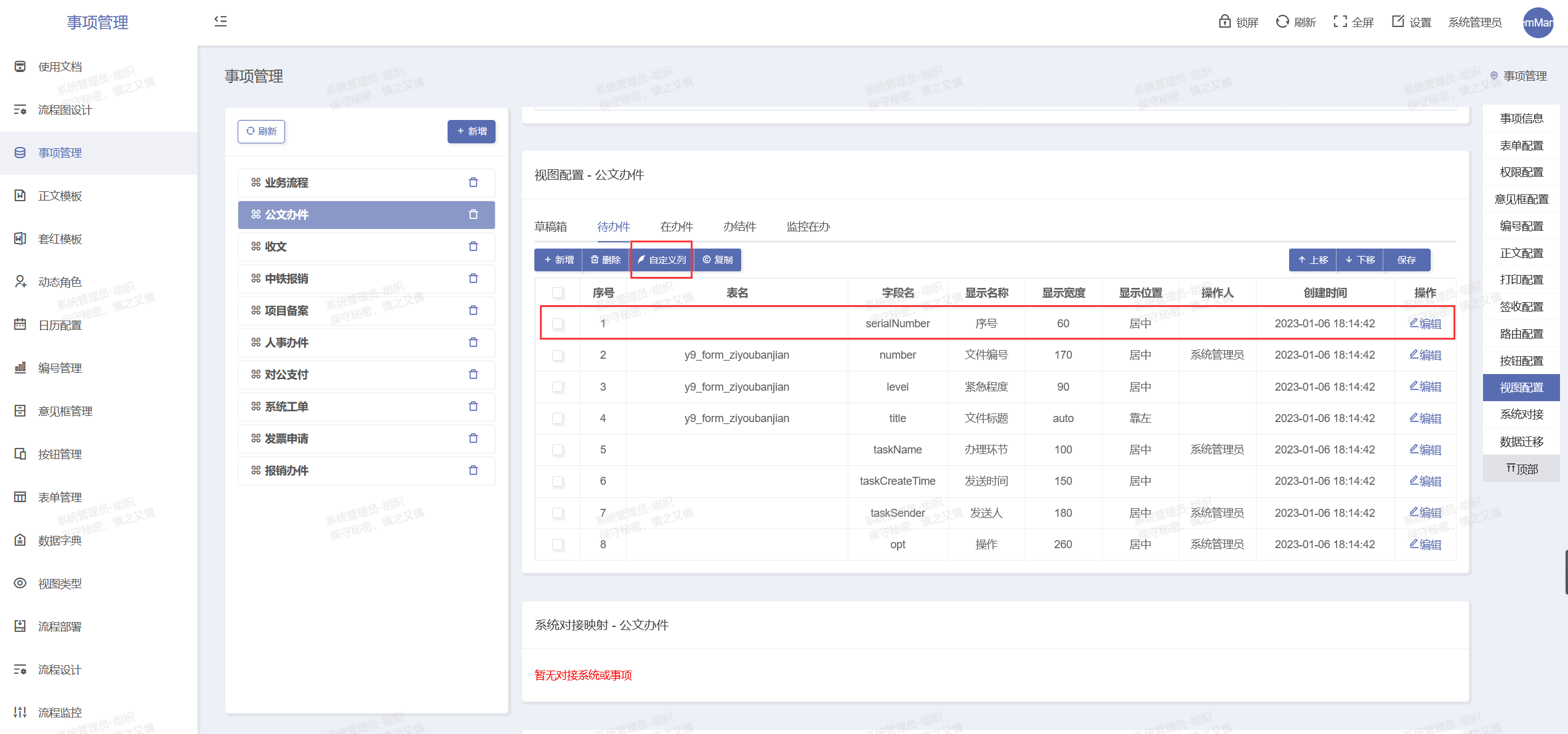
Task: Edit the serialNumber row via 编辑 link
Action: 1425,324
